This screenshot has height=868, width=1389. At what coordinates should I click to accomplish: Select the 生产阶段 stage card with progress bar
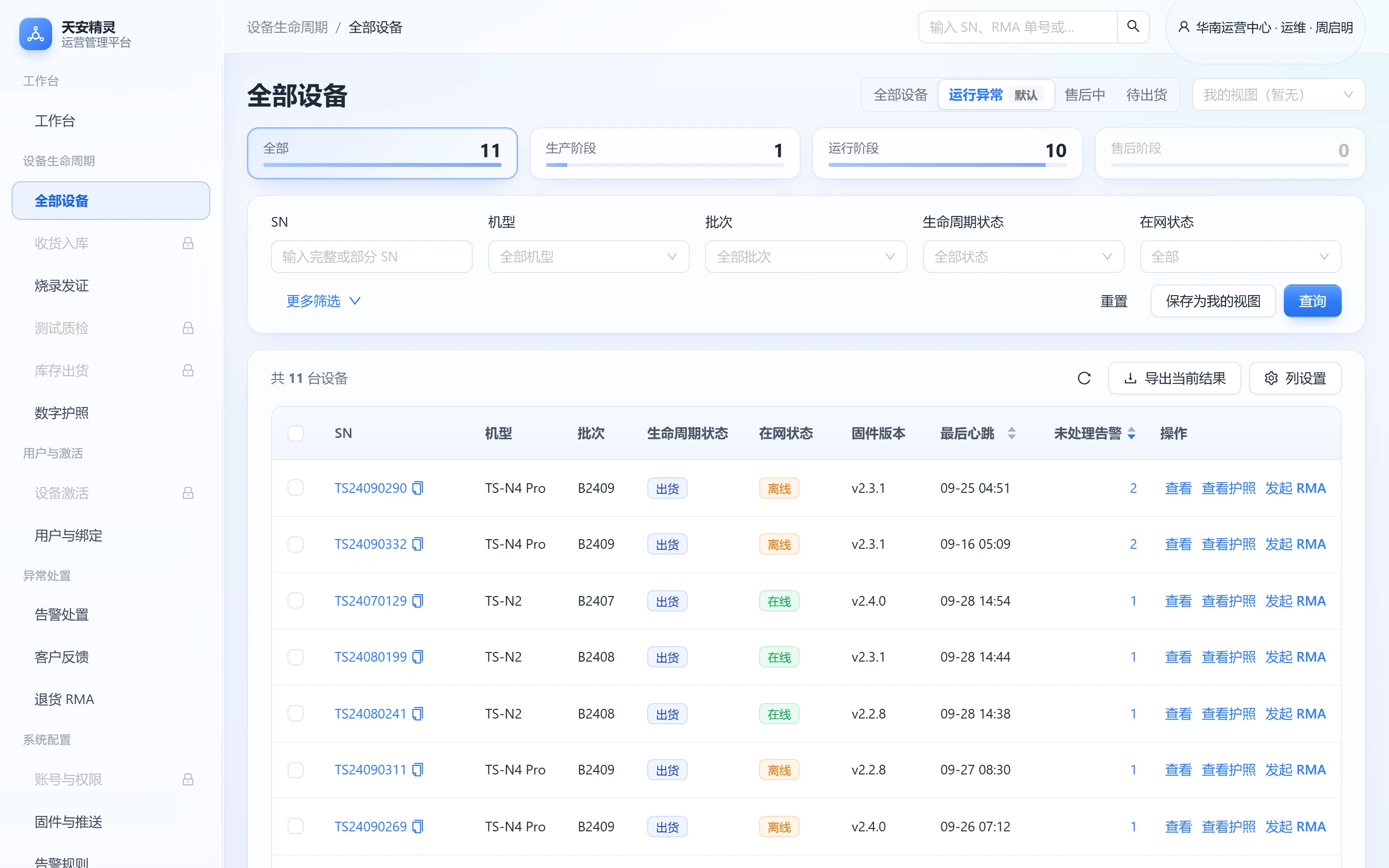click(x=665, y=153)
